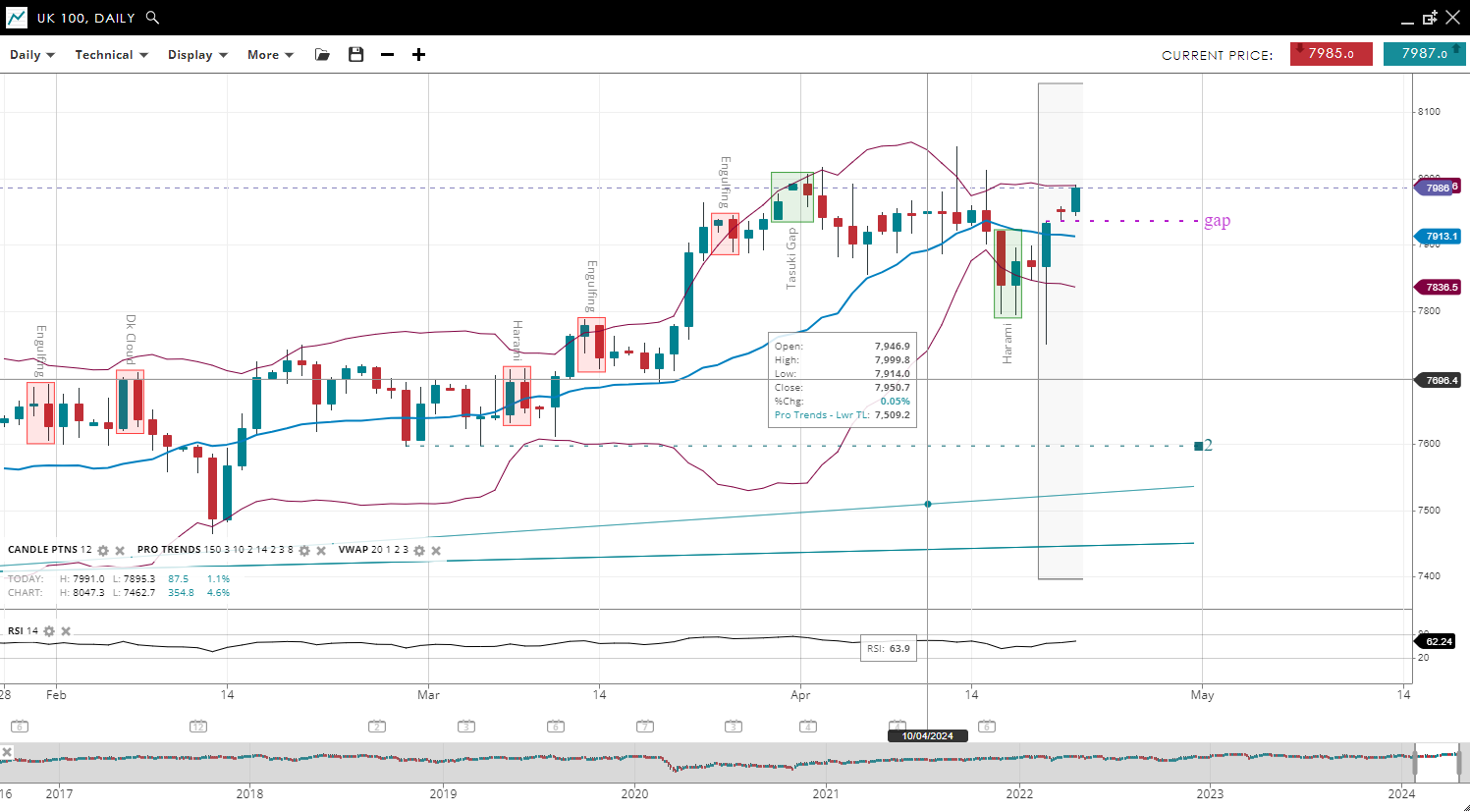The width and height of the screenshot is (1470, 812).
Task: Open CANDLE PTNS settings gear
Action: point(103,551)
